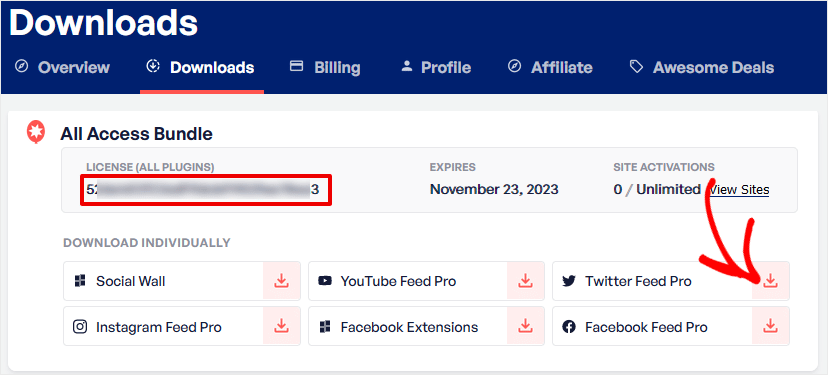Download Facebook Extensions plugin
This screenshot has height=375, width=828.
pos(525,326)
